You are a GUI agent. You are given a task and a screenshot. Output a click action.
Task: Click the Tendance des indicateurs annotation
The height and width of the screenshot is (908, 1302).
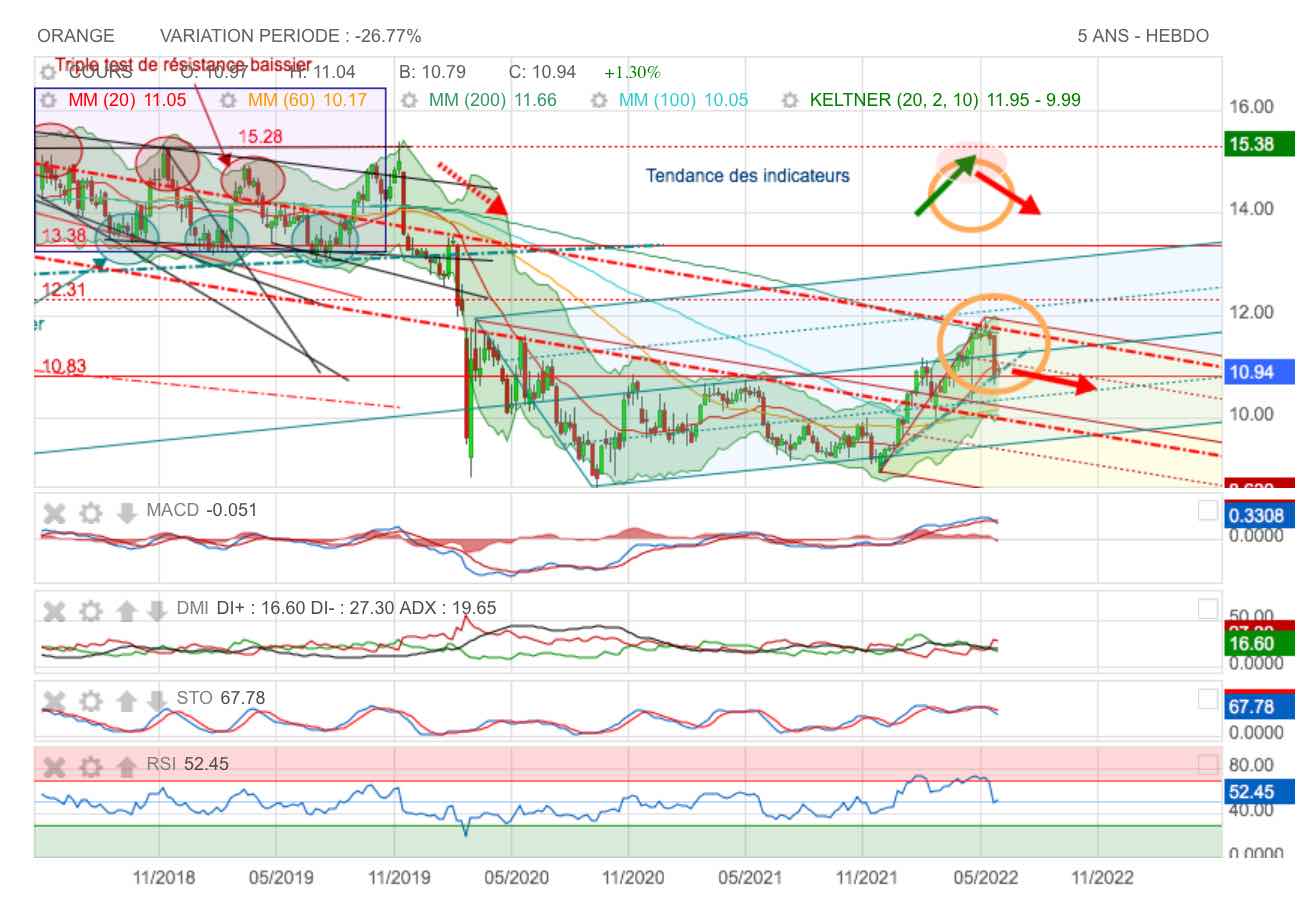pyautogui.click(x=748, y=176)
